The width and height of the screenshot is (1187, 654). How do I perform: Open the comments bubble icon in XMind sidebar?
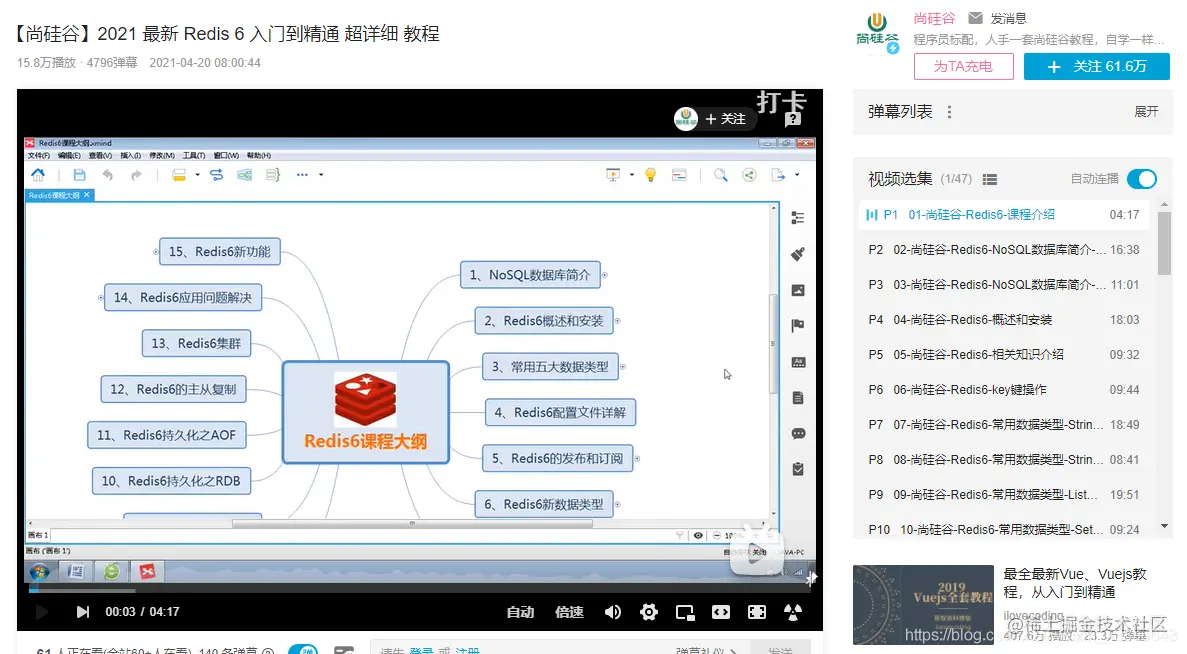798,434
